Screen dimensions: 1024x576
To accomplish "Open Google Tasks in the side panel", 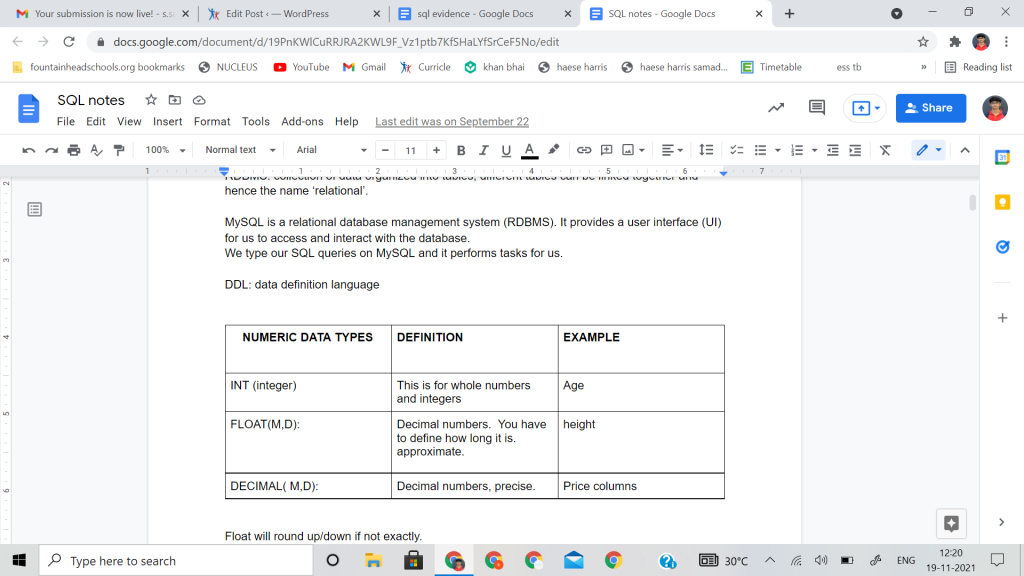I will point(1002,247).
